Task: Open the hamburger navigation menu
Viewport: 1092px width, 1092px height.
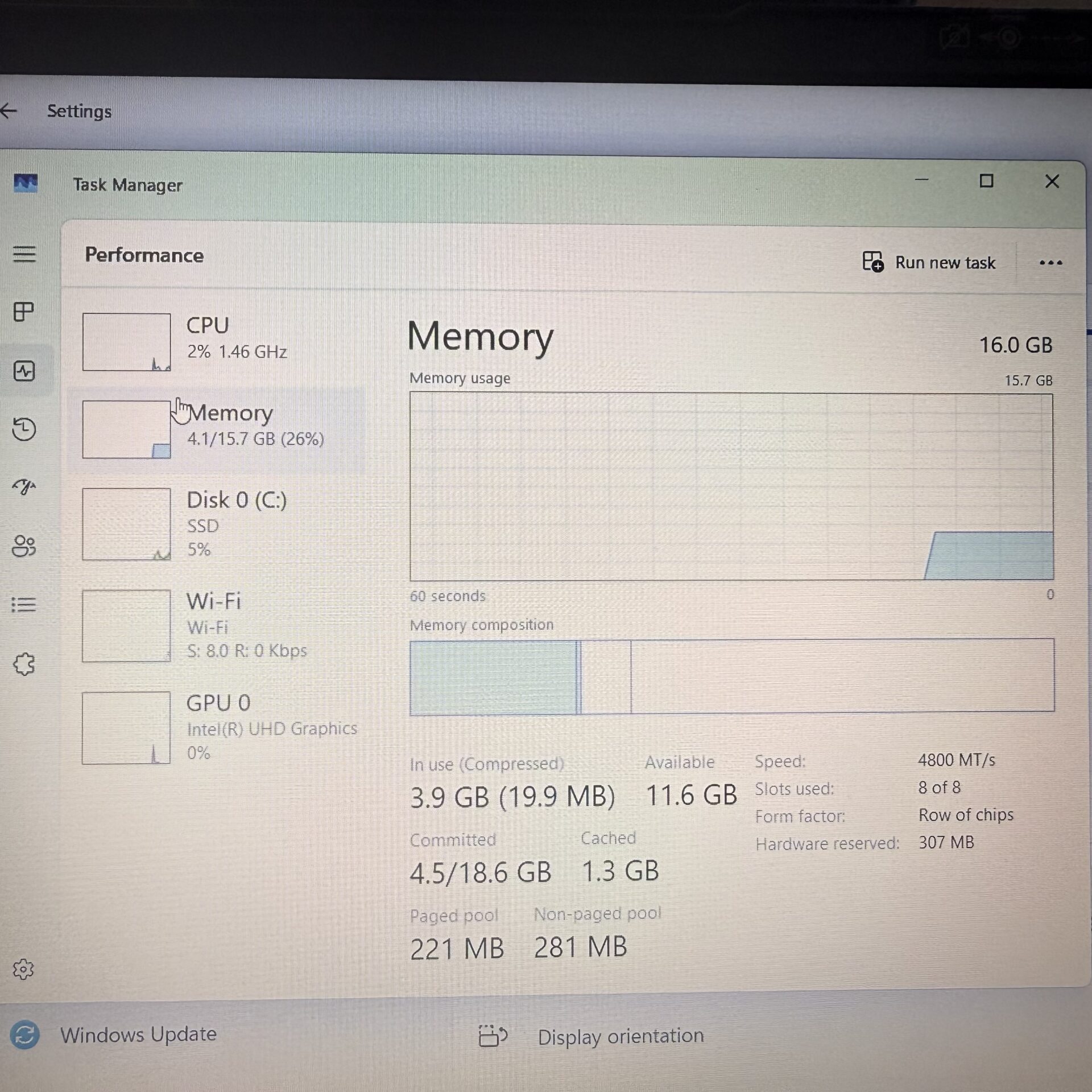Action: (24, 254)
